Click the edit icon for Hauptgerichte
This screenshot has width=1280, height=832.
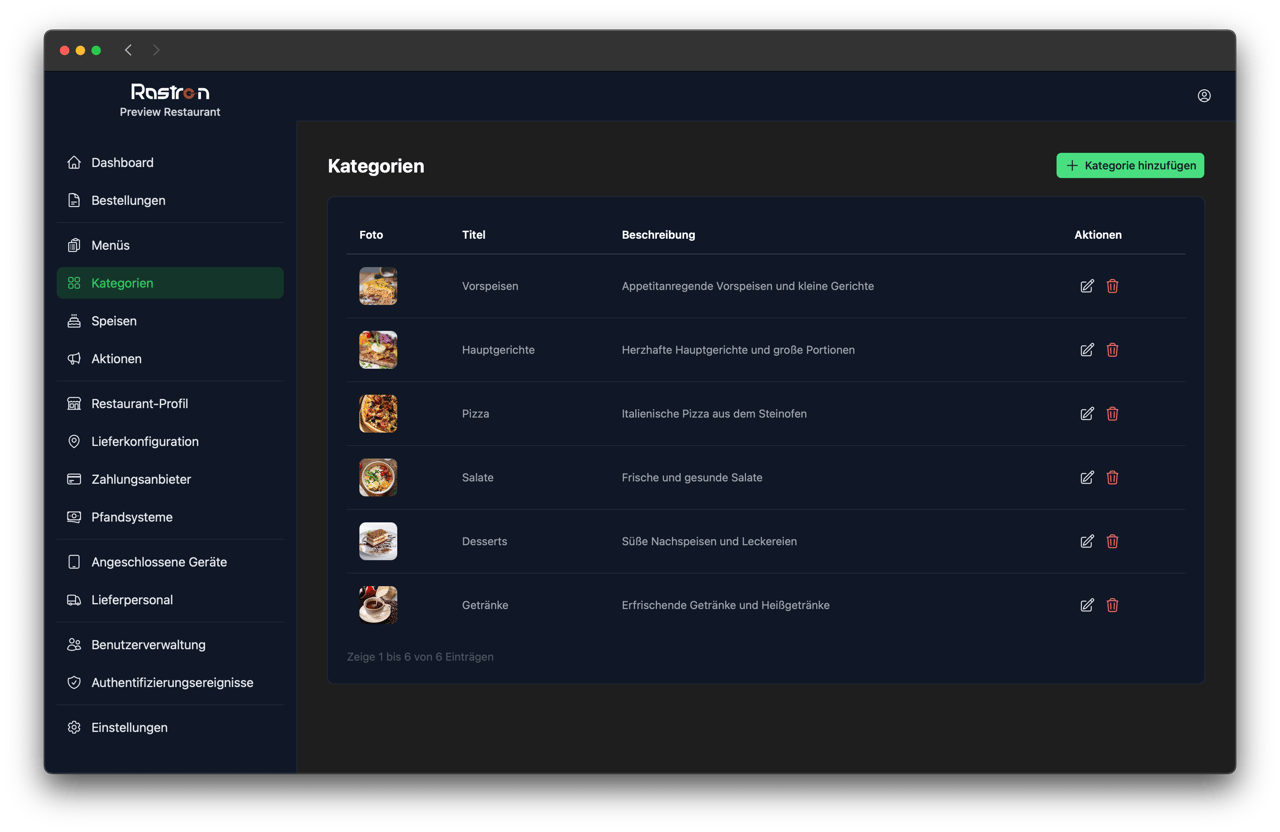[x=1087, y=350]
